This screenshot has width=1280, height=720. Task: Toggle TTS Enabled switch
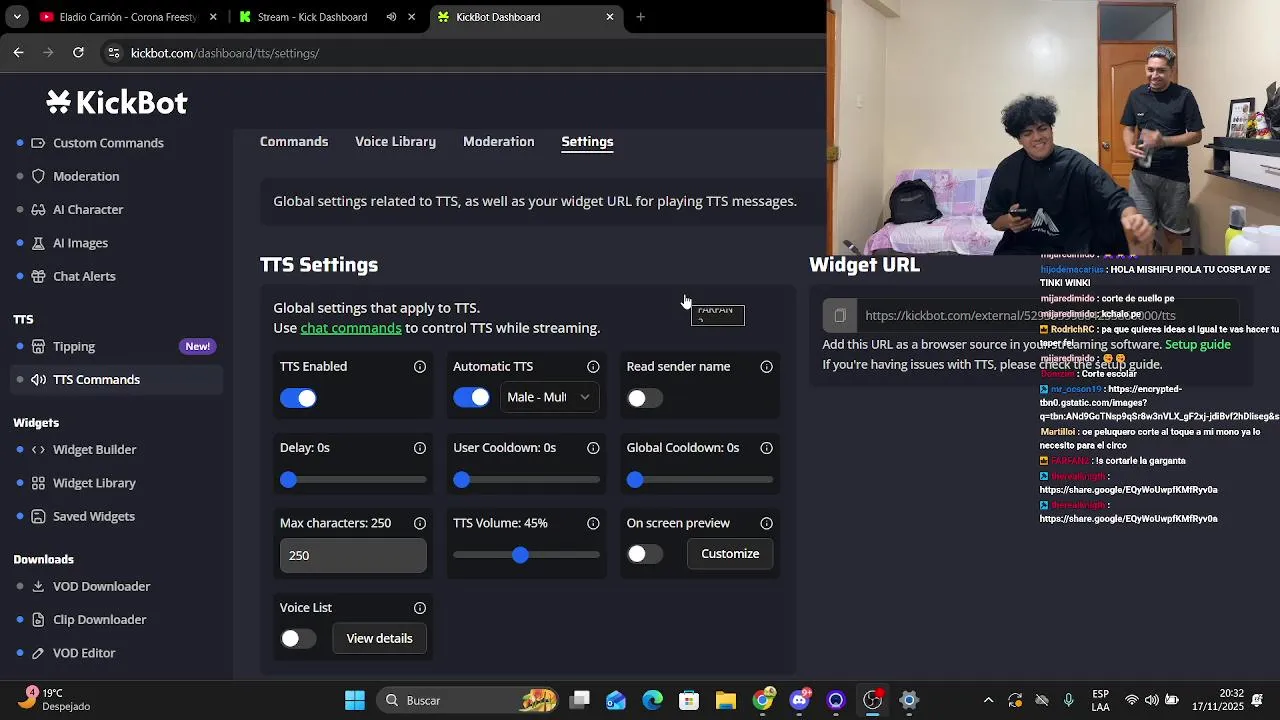(298, 398)
